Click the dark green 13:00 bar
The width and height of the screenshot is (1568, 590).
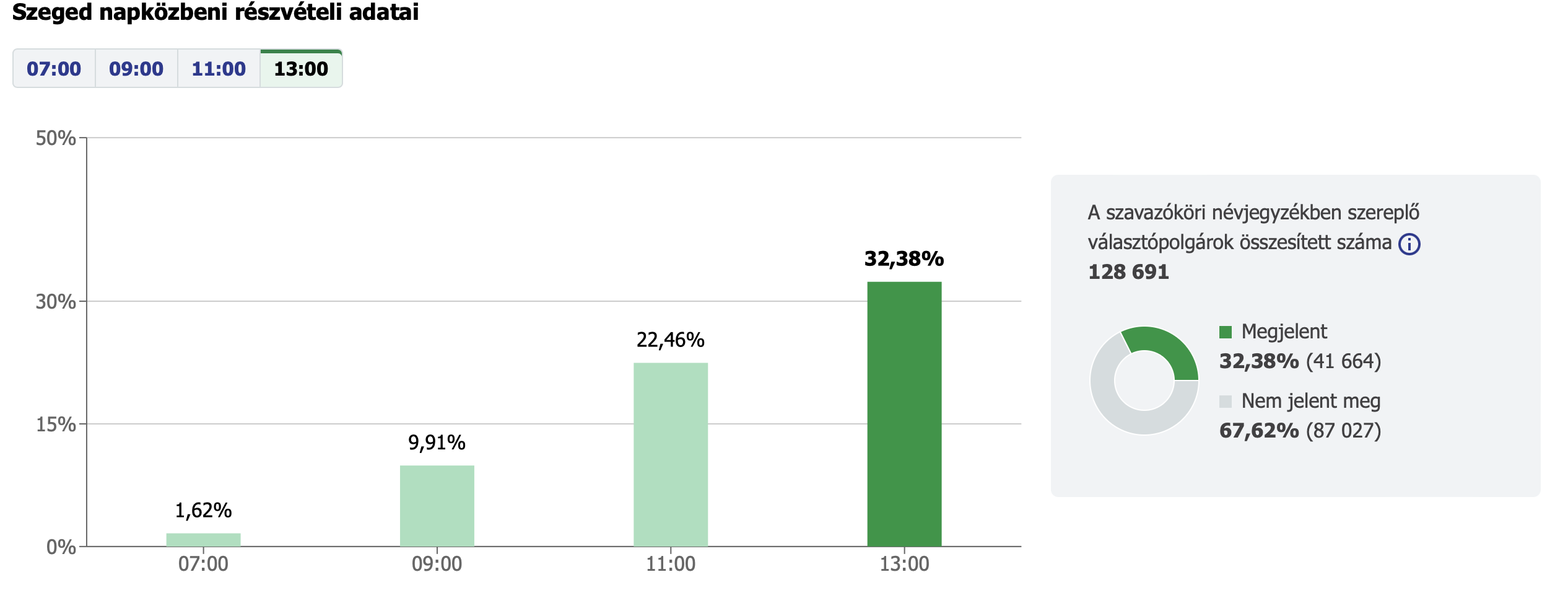tap(904, 414)
